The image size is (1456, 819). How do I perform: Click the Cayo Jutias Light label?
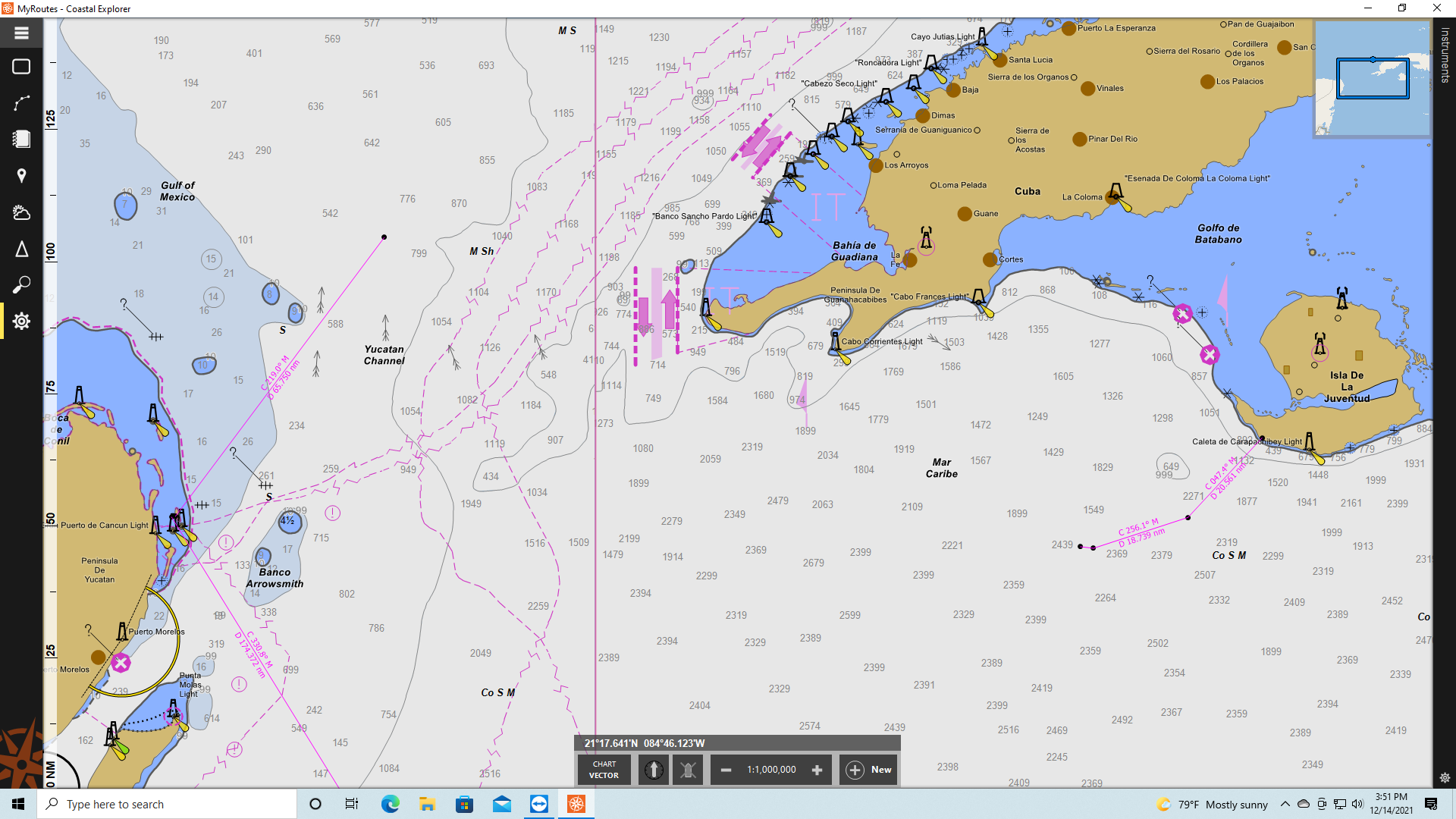pyautogui.click(x=943, y=36)
